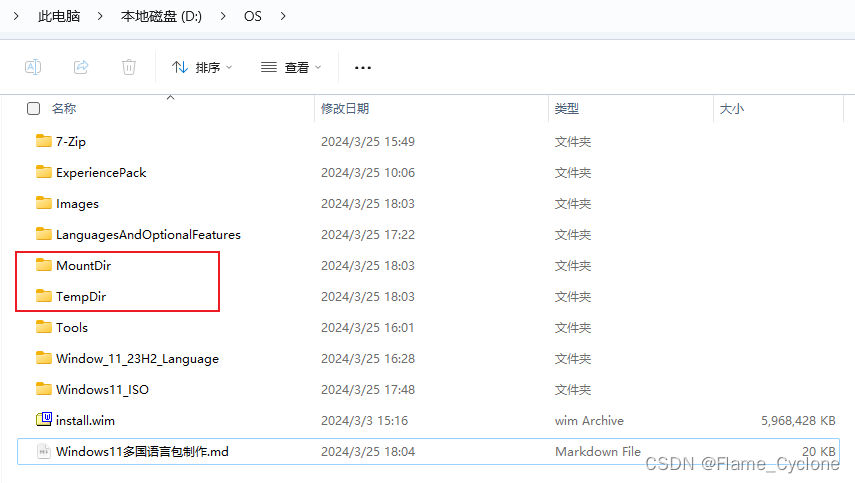
Task: Select the Window_11_23H2_Language folder name
Action: pyautogui.click(x=137, y=359)
